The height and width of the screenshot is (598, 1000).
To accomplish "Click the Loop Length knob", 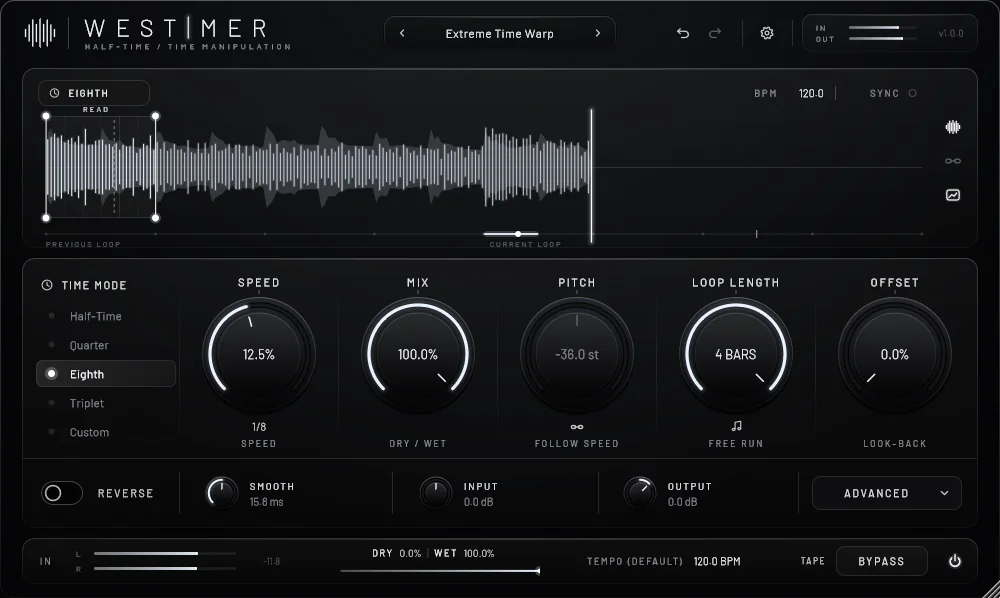I will (736, 354).
